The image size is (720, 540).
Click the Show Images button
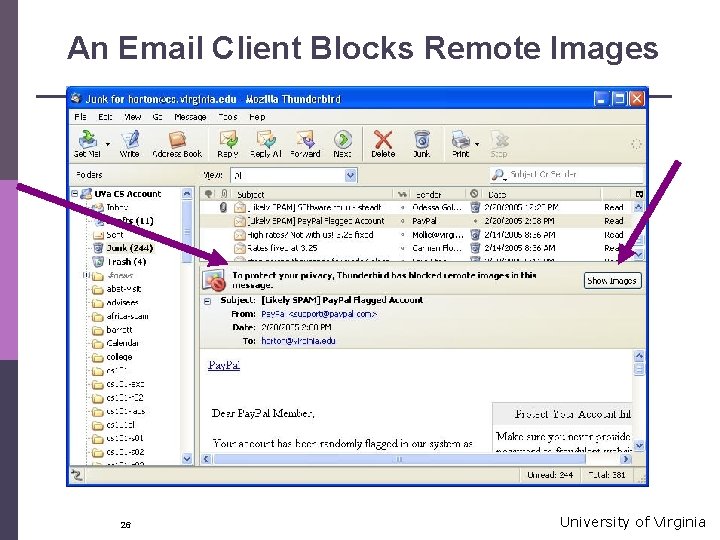click(x=612, y=281)
